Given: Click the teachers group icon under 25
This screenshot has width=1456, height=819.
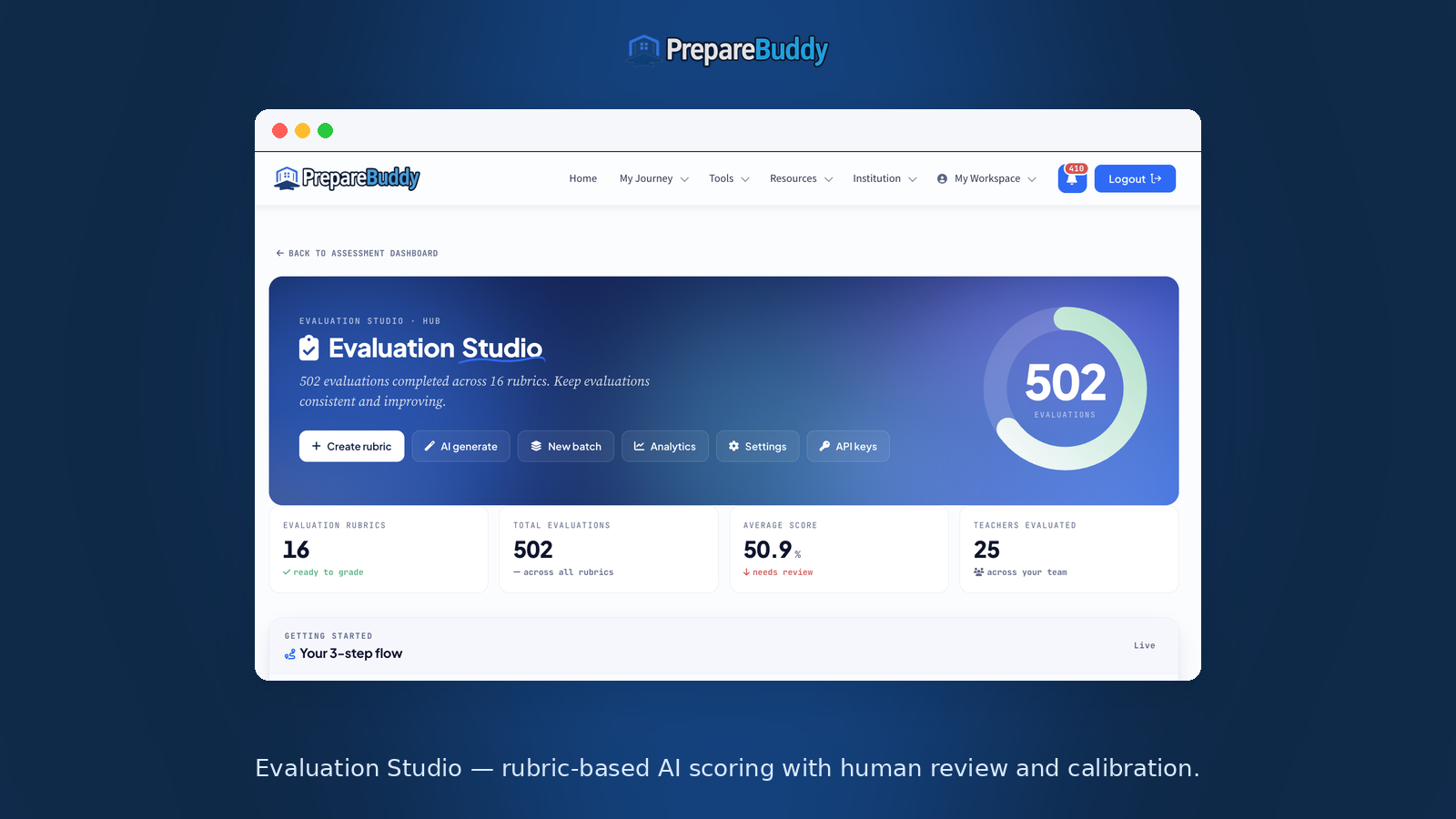Looking at the screenshot, I should (x=978, y=572).
